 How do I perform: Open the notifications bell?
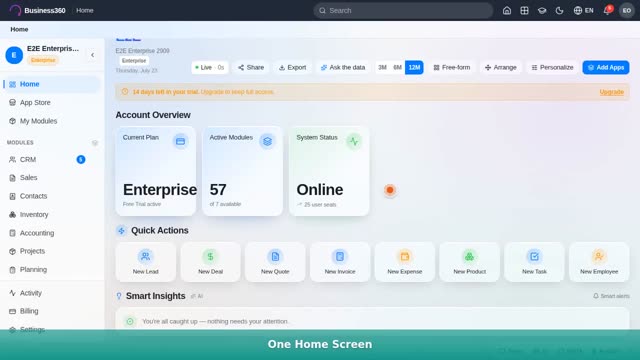607,11
